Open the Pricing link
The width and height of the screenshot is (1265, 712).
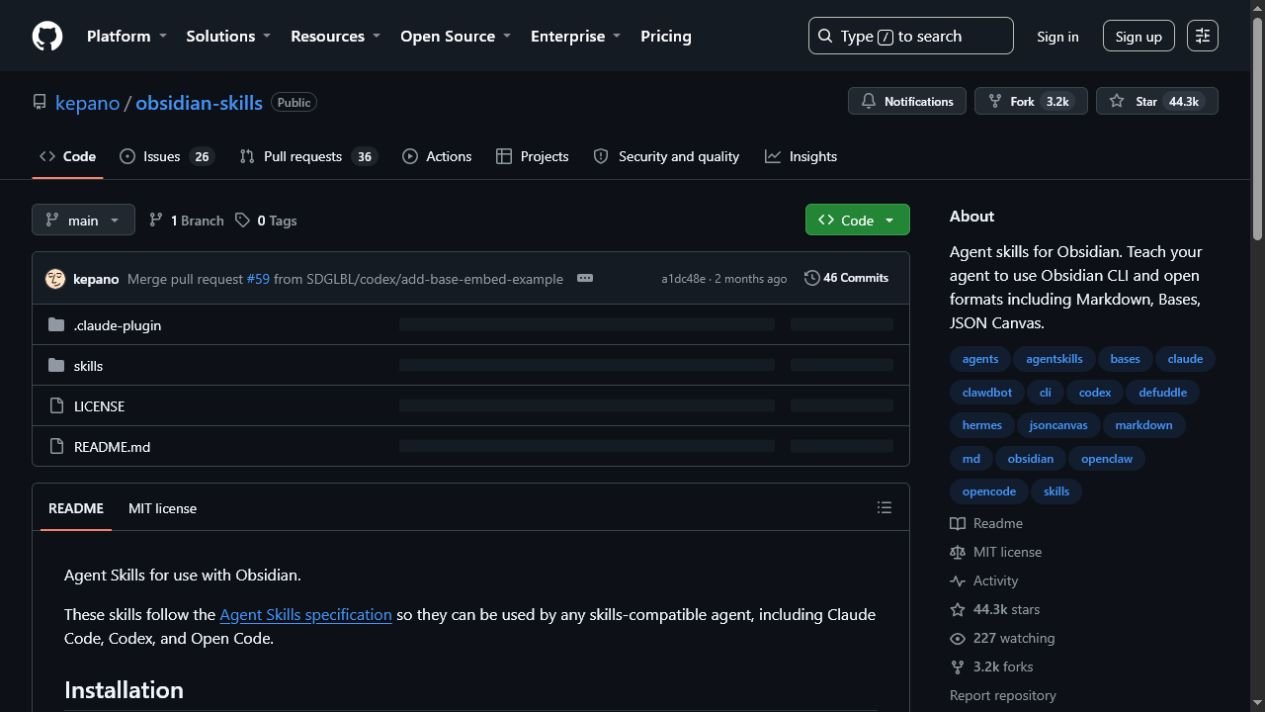tap(666, 36)
